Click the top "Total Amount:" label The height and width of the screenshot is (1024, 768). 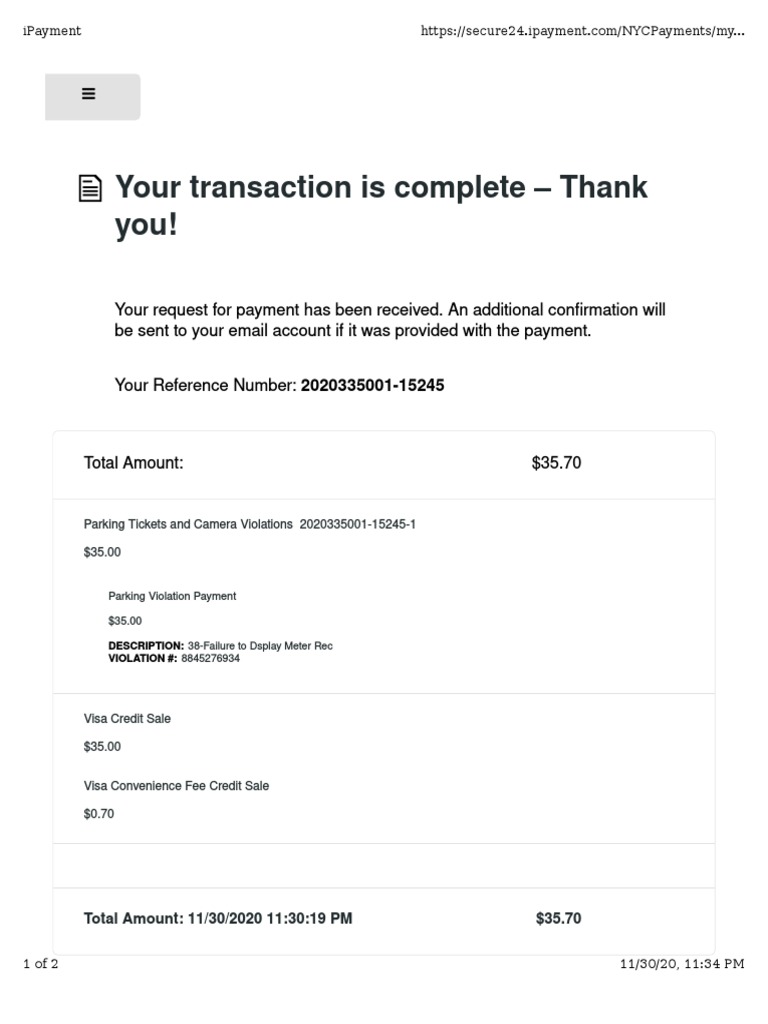pos(134,463)
